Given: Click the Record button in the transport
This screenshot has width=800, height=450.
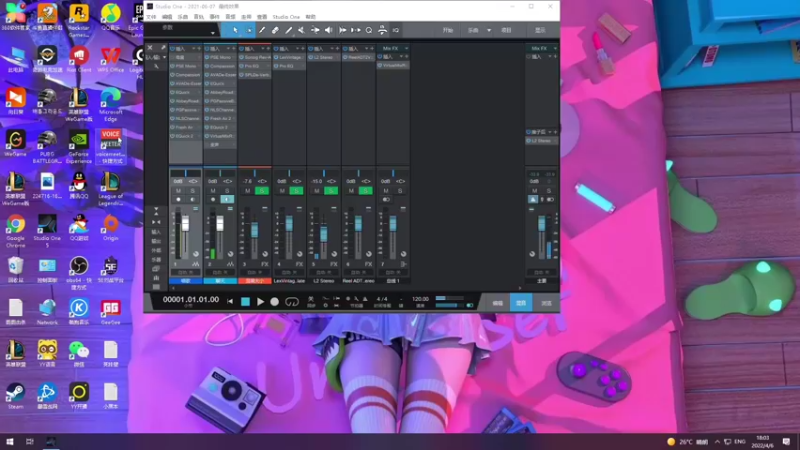Looking at the screenshot, I should coord(274,302).
